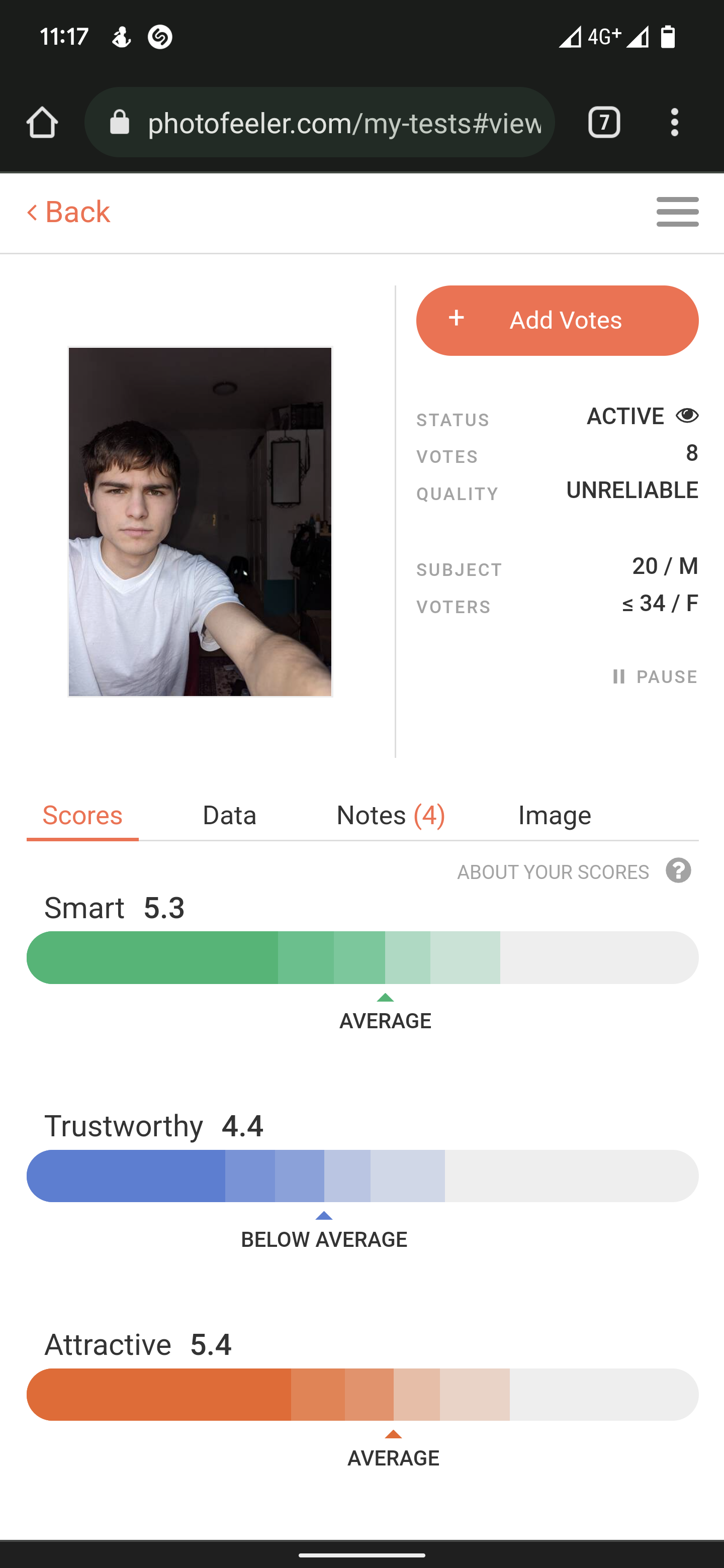Open the hamburger navigation menu
Image resolution: width=724 pixels, height=1568 pixels.
click(677, 212)
